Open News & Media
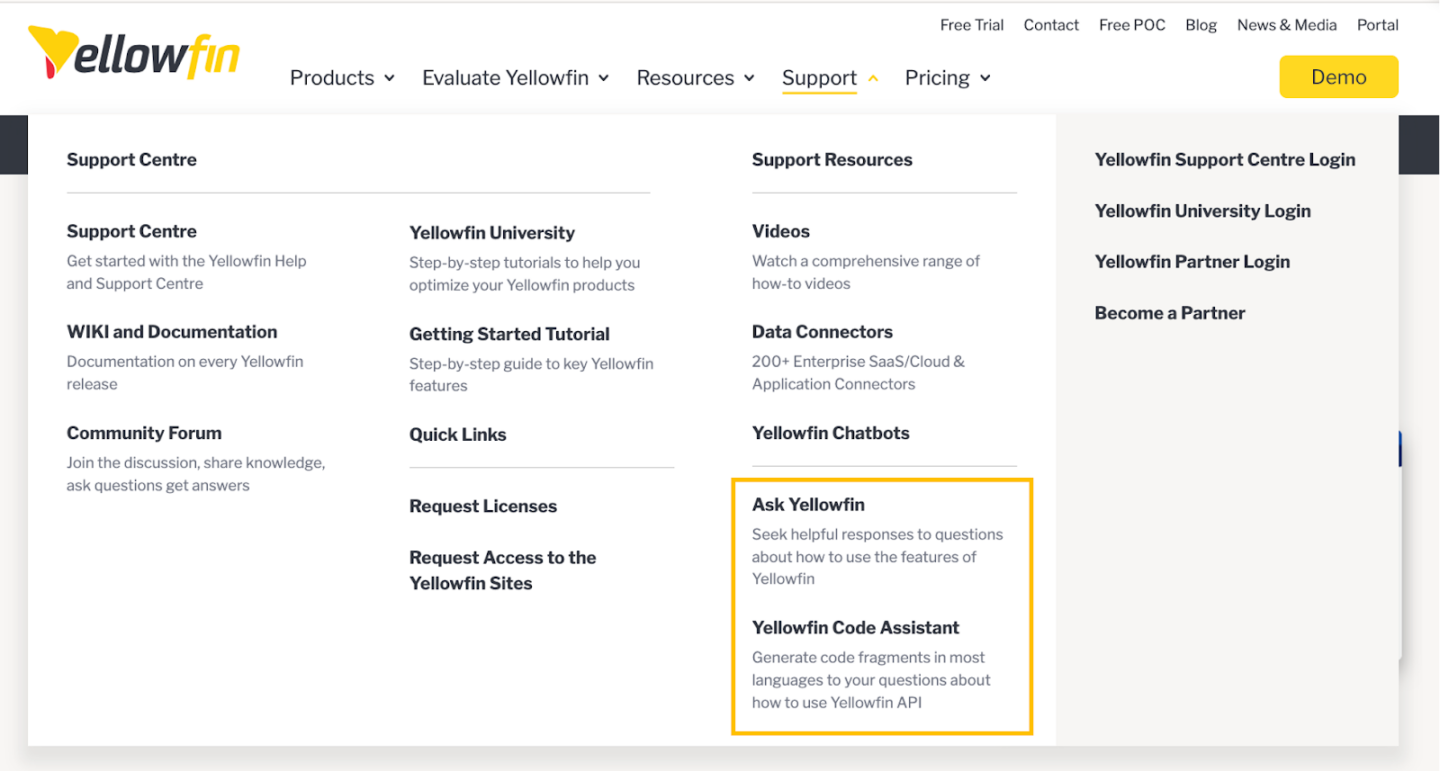 pyautogui.click(x=1286, y=24)
